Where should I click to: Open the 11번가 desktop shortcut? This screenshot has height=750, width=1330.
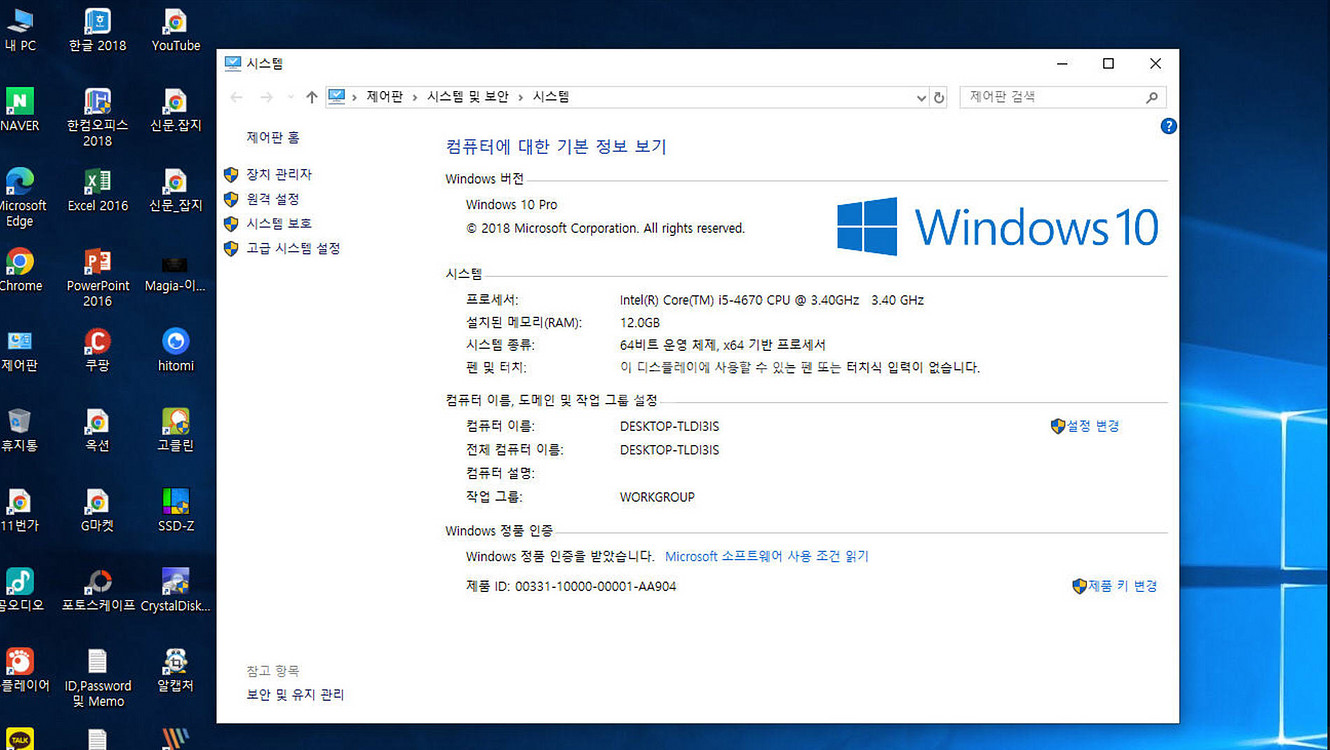pos(20,509)
